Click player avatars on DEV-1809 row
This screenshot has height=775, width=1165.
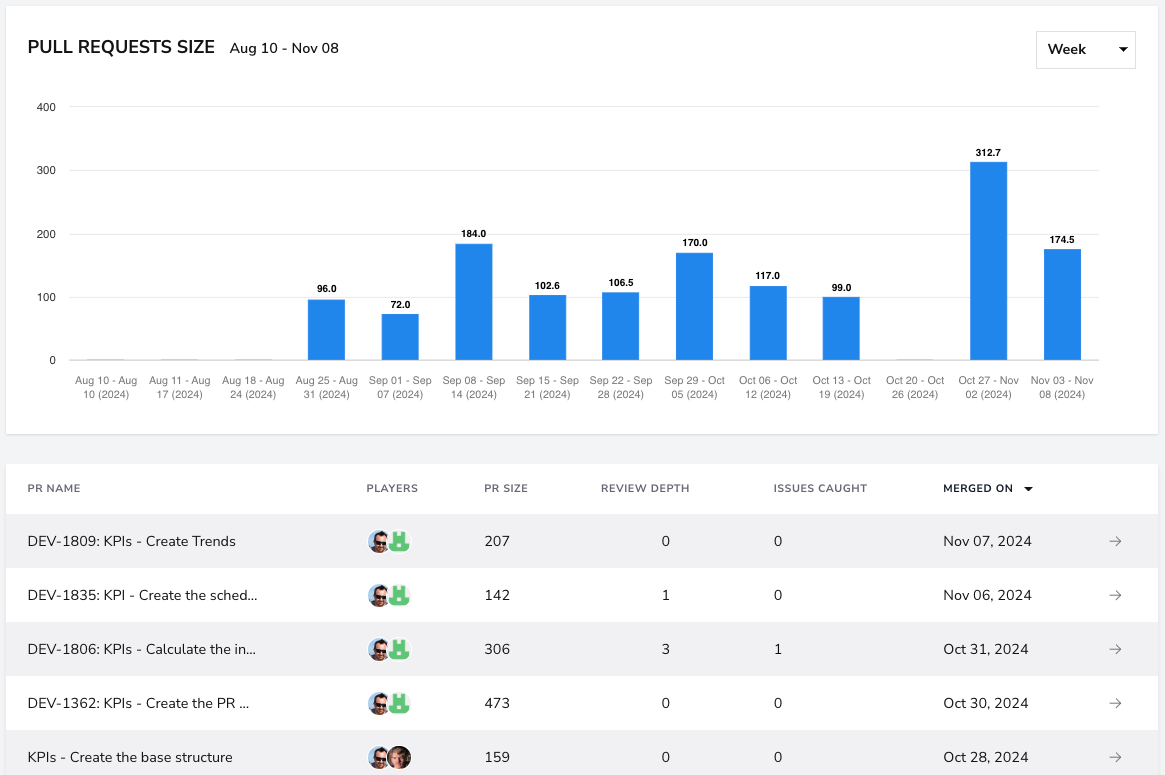[389, 542]
